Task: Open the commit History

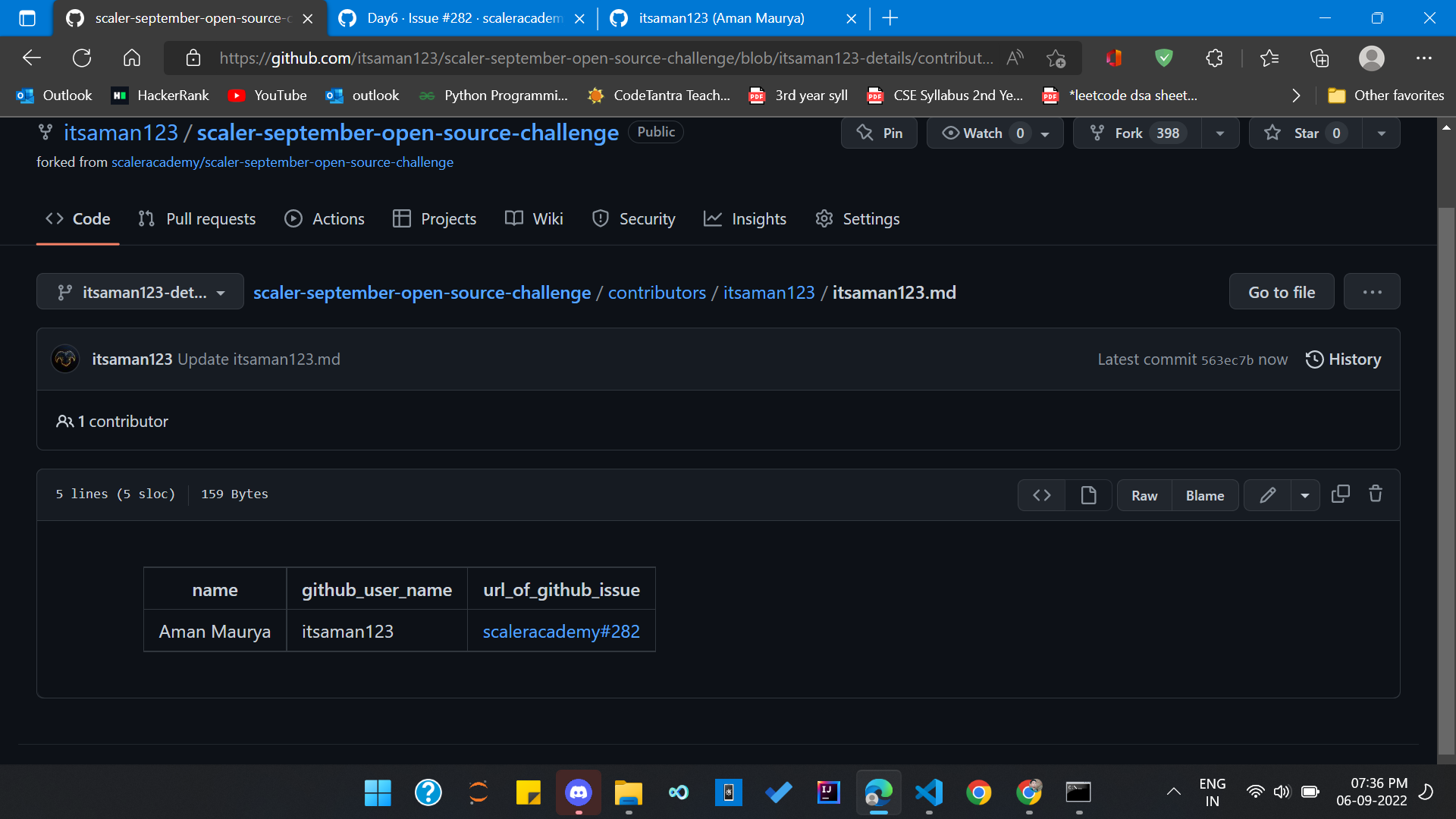Action: tap(1343, 359)
